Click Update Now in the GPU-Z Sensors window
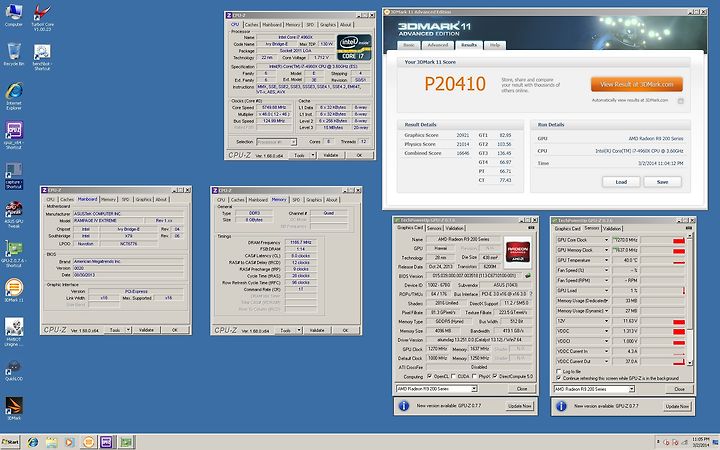The height and width of the screenshot is (450, 720). [x=677, y=406]
